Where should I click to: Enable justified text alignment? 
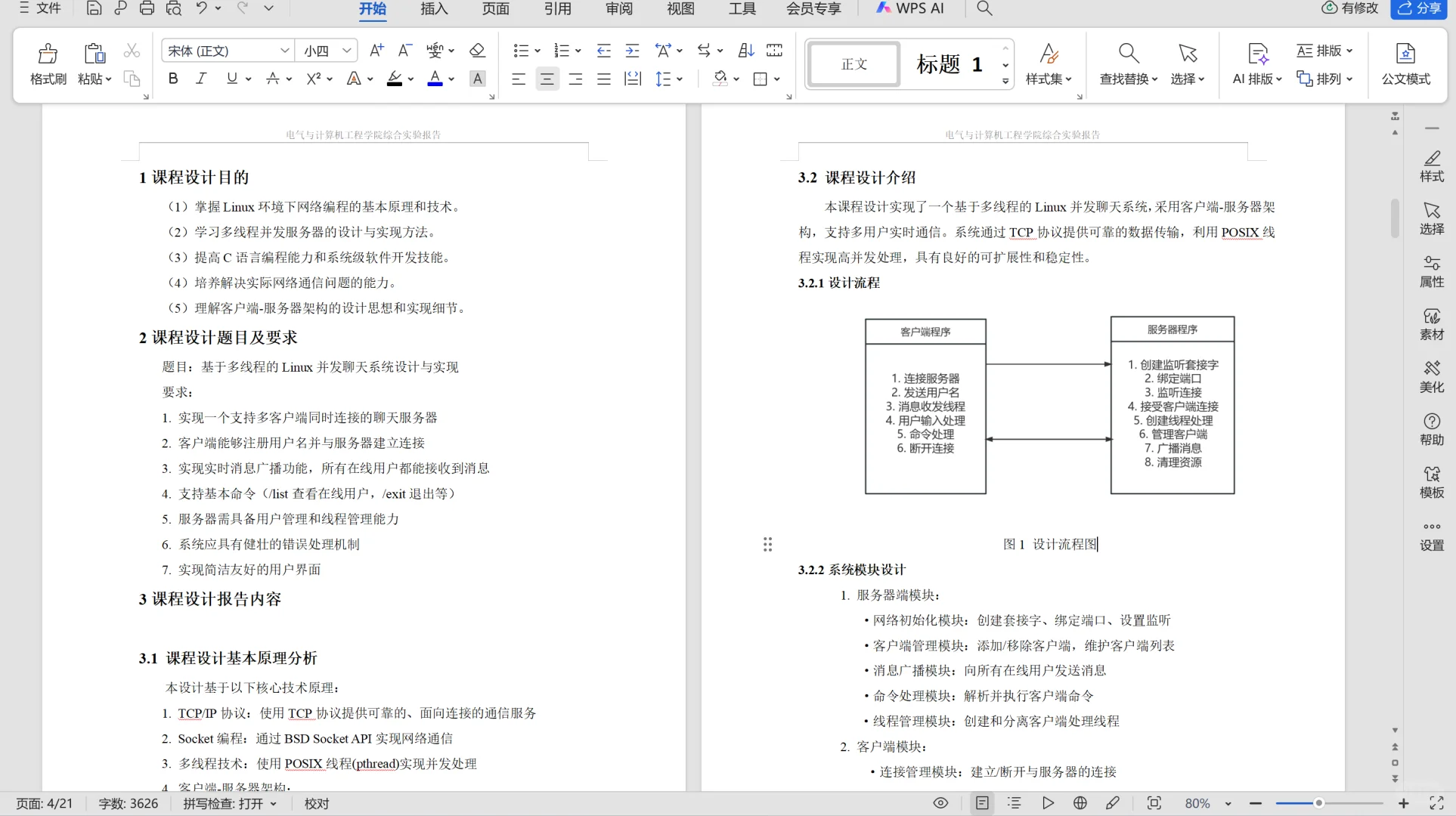tap(603, 79)
